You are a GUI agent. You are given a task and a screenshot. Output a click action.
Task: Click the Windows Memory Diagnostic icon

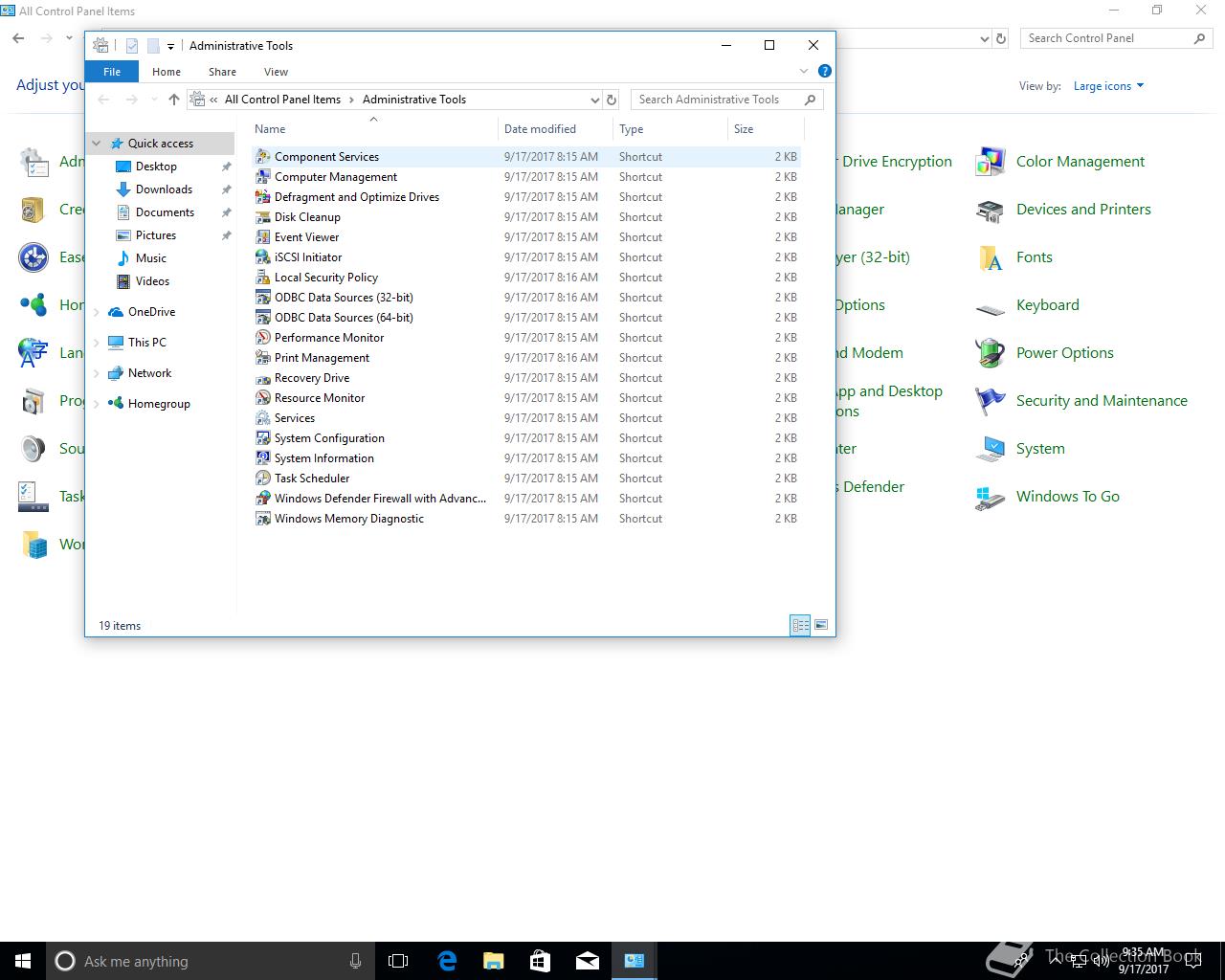(x=263, y=518)
